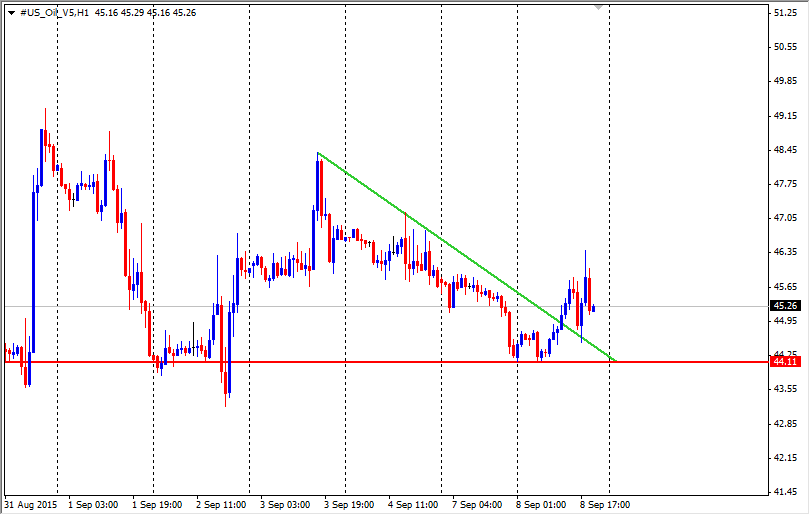Click the 42.15 price scale label
The height and width of the screenshot is (515, 810).
point(785,458)
